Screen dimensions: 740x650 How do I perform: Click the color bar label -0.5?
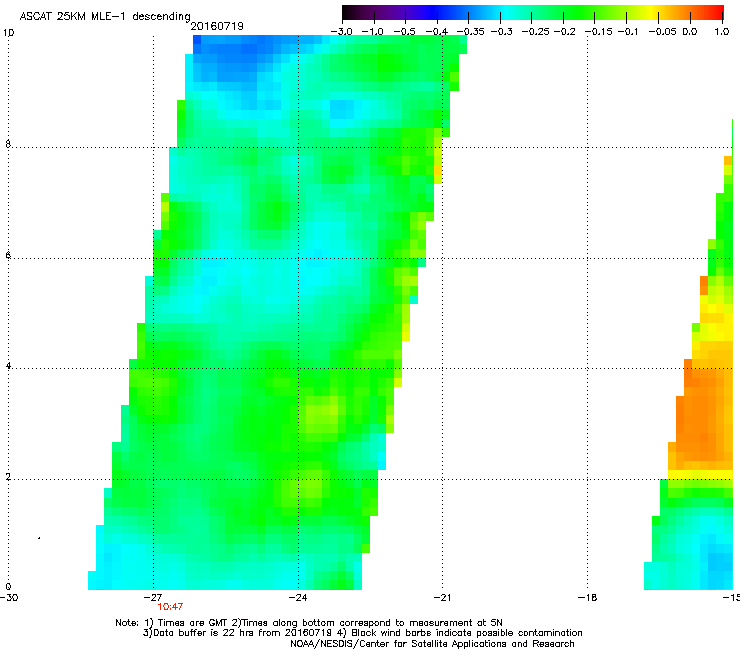coord(404,32)
